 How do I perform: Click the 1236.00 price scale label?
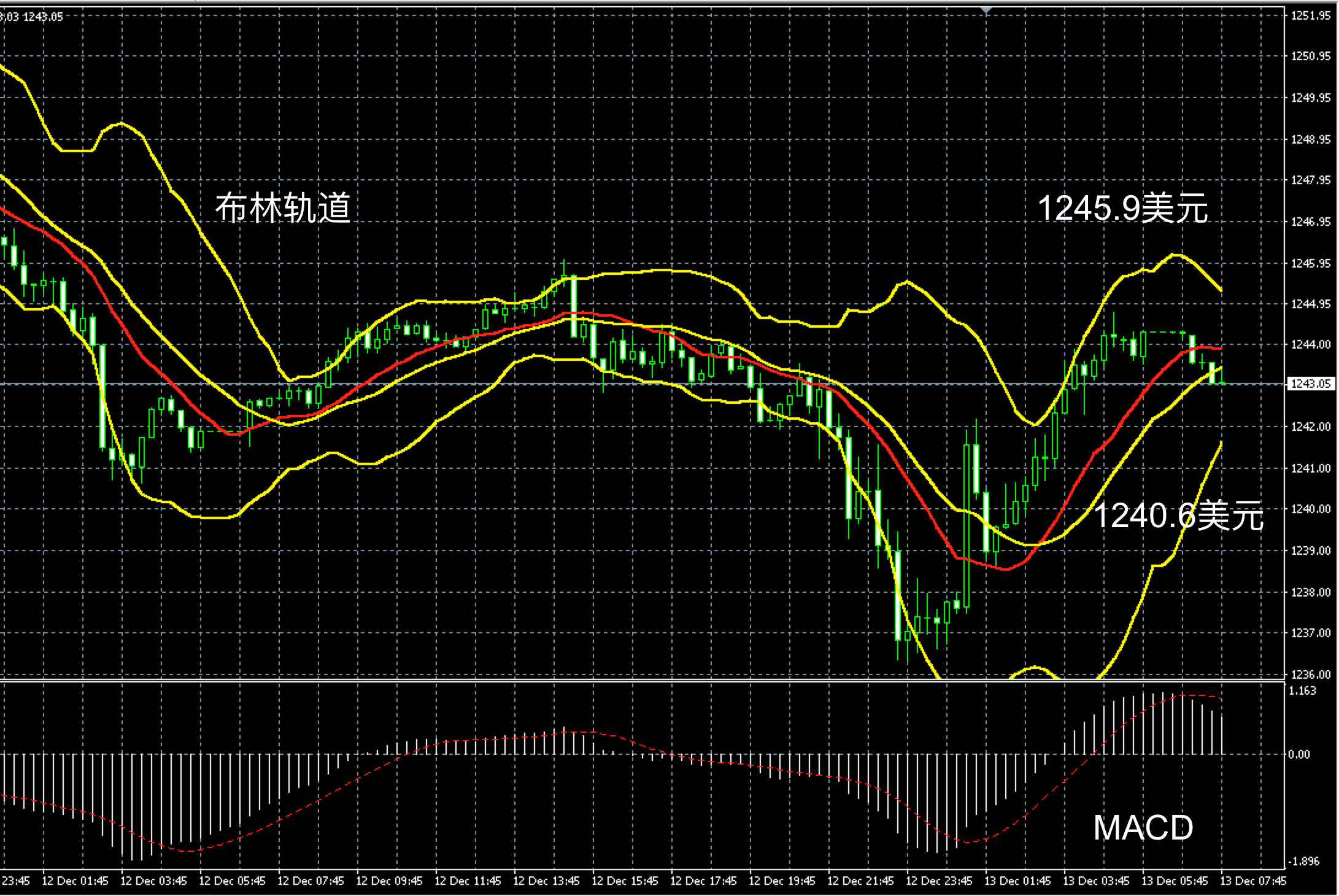point(1311,674)
